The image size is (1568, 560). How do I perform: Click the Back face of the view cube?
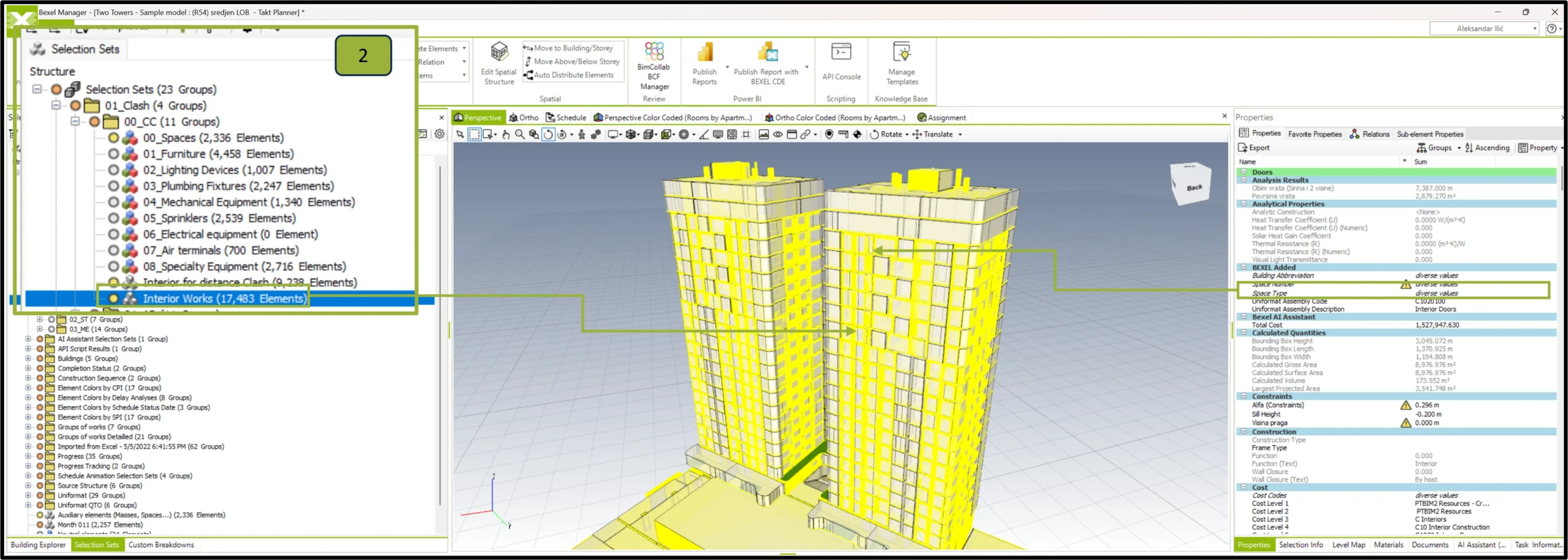[1193, 187]
